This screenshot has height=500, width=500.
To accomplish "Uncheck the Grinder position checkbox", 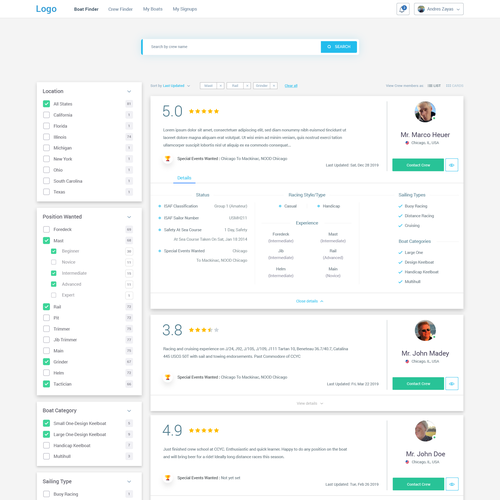I will (x=46, y=362).
